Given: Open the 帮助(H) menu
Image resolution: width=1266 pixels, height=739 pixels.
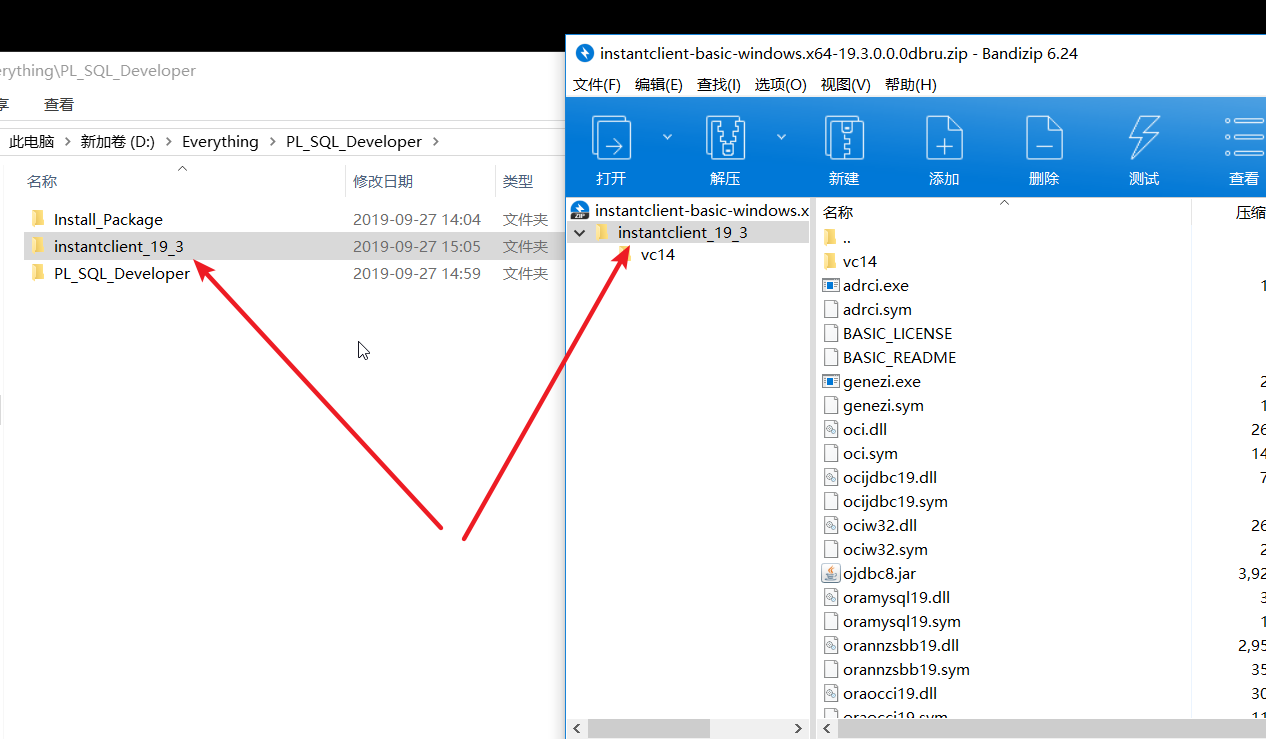Looking at the screenshot, I should click(911, 85).
